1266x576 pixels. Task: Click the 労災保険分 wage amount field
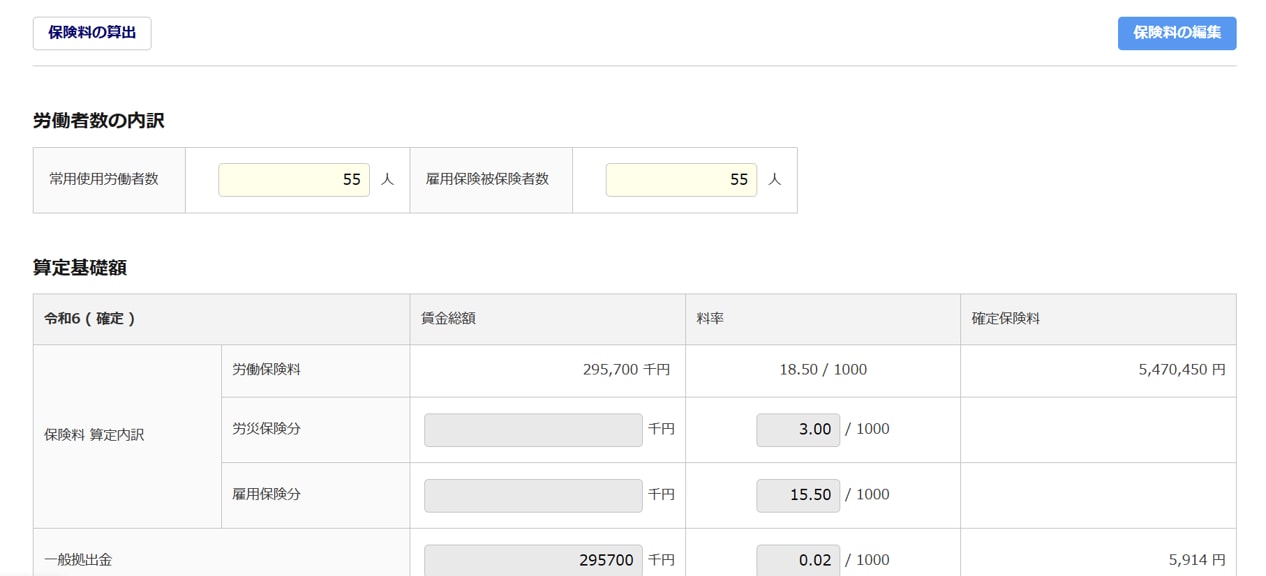click(x=533, y=430)
